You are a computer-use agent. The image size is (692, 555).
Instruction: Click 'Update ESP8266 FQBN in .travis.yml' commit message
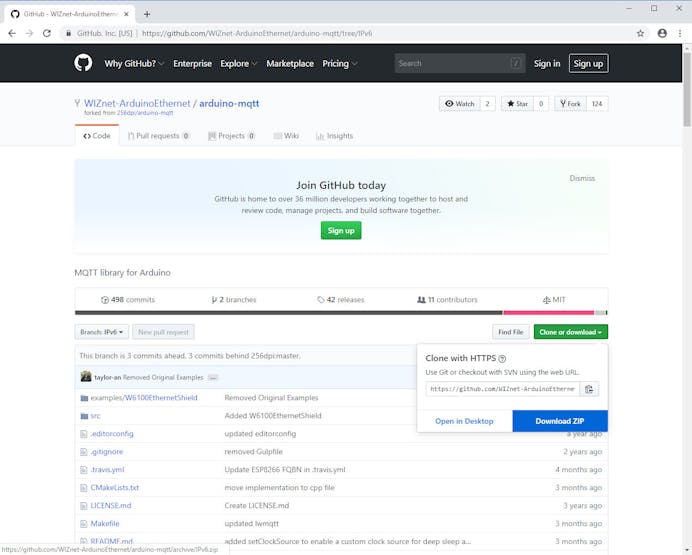(285, 470)
